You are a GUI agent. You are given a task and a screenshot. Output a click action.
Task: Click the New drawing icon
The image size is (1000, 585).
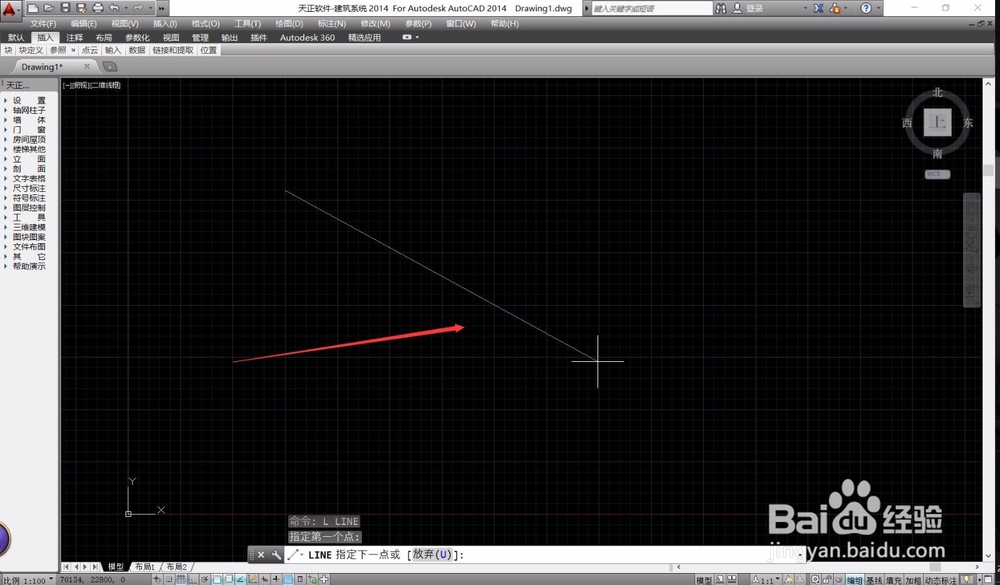(x=33, y=8)
